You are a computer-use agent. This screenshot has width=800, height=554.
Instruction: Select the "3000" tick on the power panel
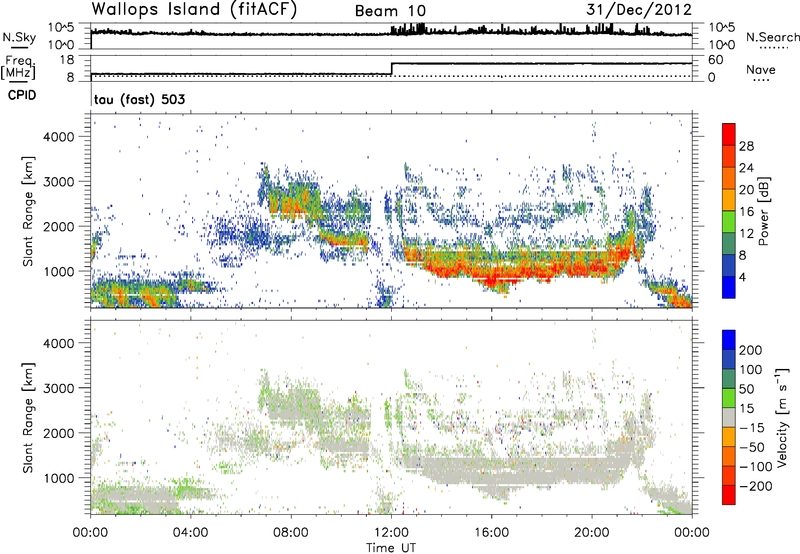coord(59,182)
